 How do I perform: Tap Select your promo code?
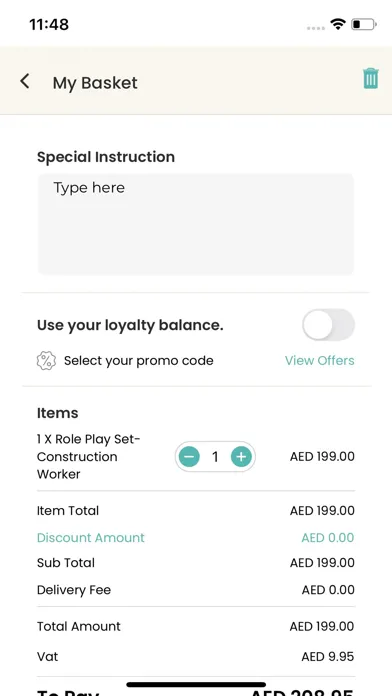tap(139, 360)
